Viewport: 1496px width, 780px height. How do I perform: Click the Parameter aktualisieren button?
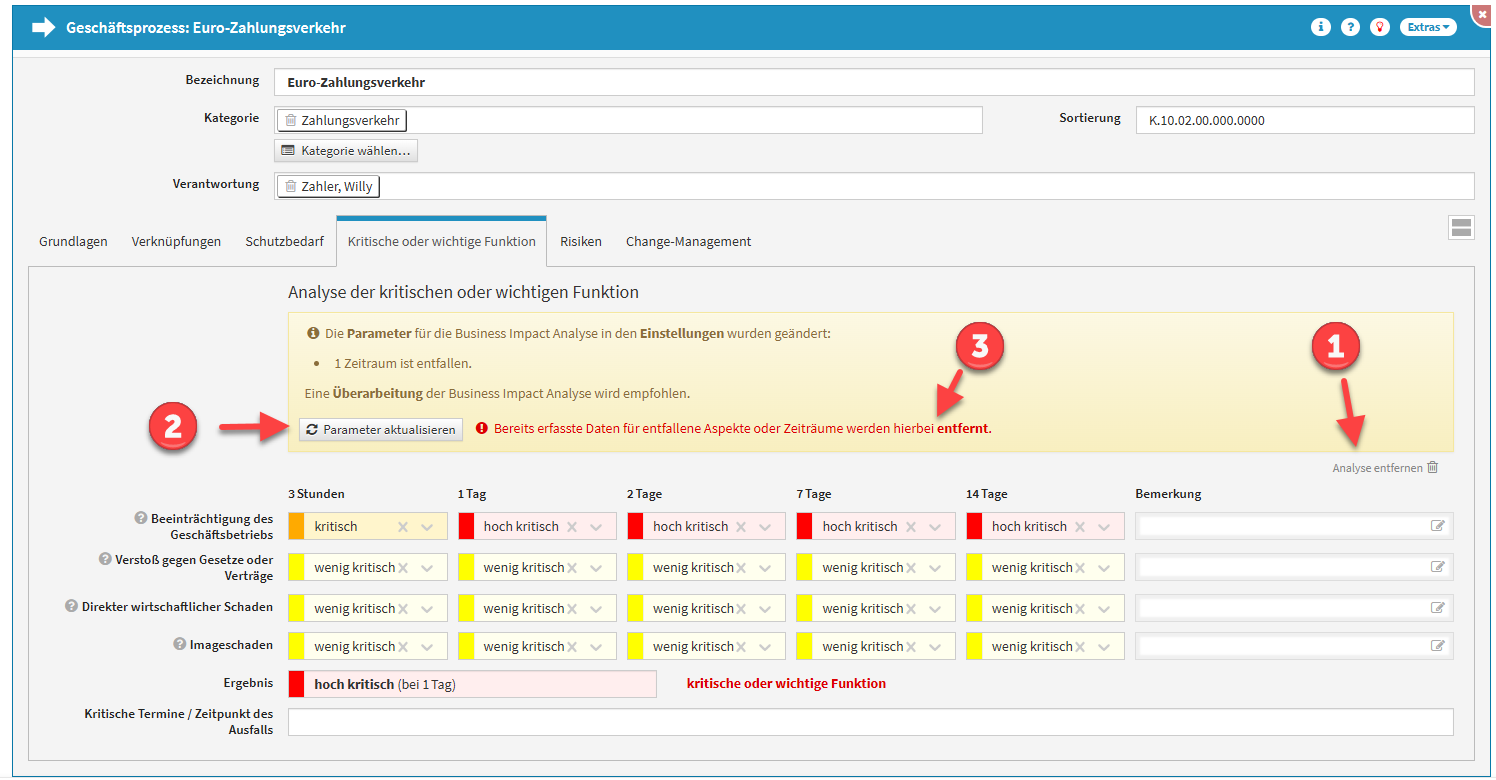pyautogui.click(x=381, y=429)
